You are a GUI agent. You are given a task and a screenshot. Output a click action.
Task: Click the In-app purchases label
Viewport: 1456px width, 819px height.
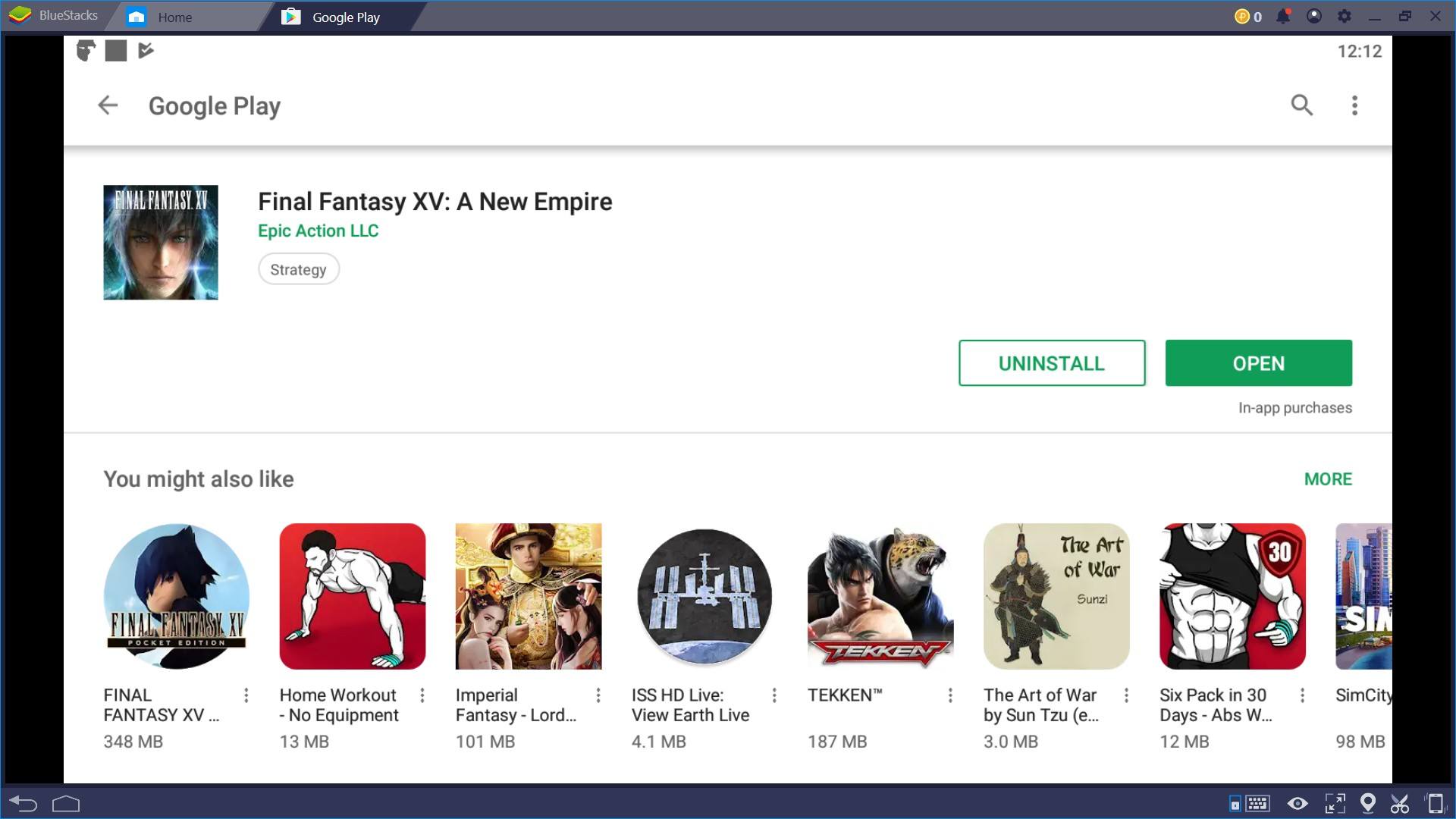pyautogui.click(x=1295, y=408)
